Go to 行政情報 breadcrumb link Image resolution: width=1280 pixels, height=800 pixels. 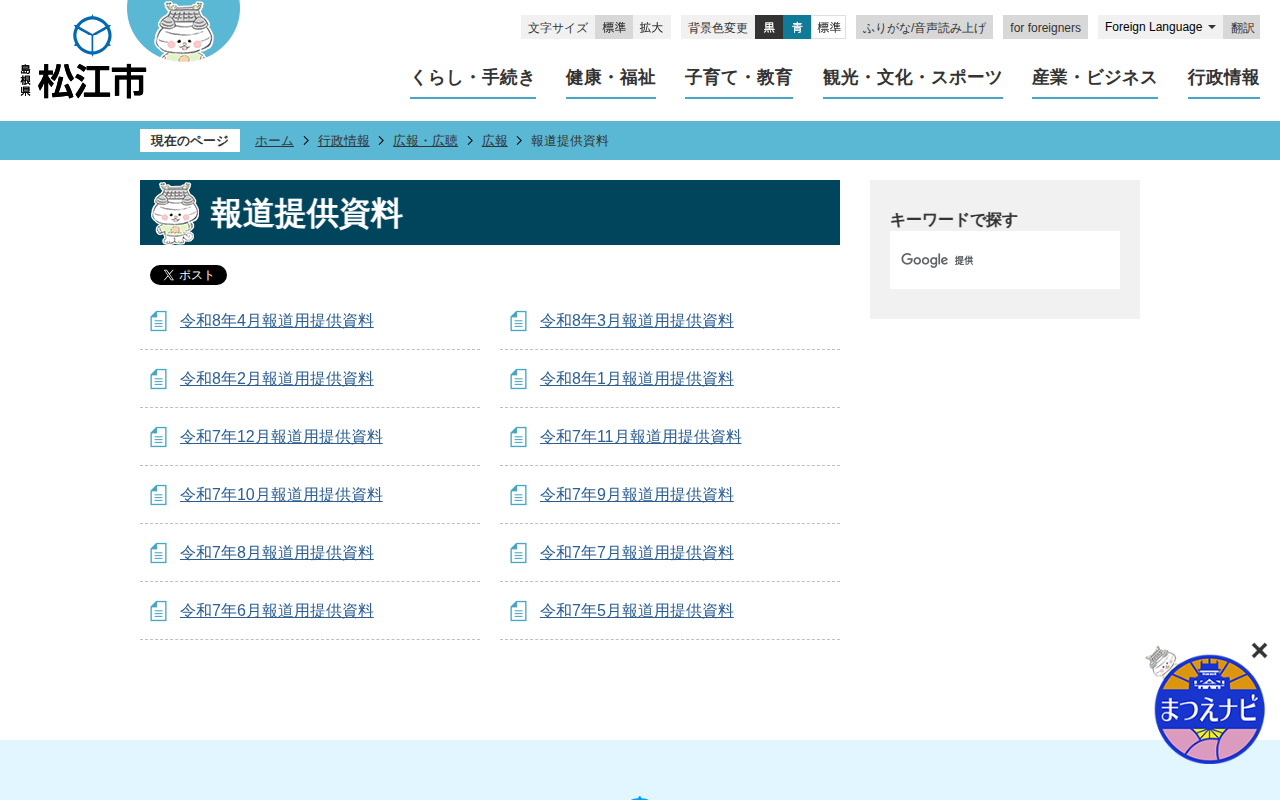(x=343, y=141)
